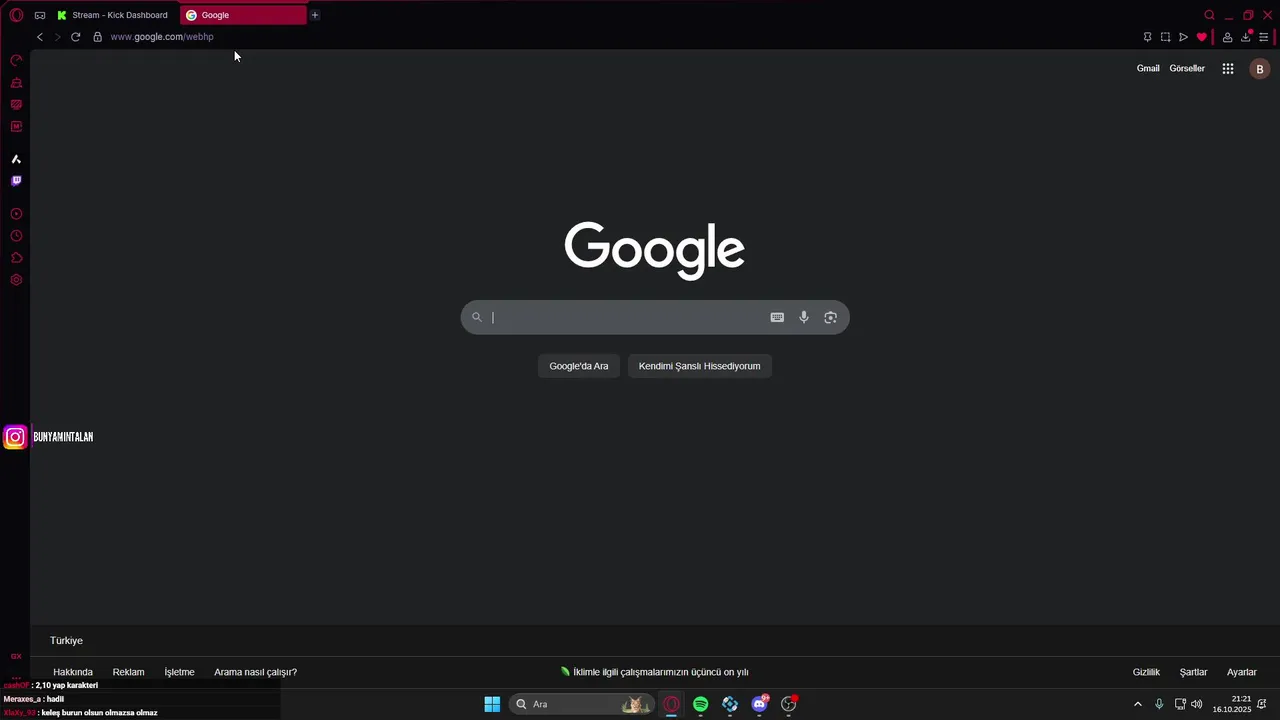Open 'Arama nasıl çalışır?' footer link
Screen dimensions: 1280x720
click(255, 672)
